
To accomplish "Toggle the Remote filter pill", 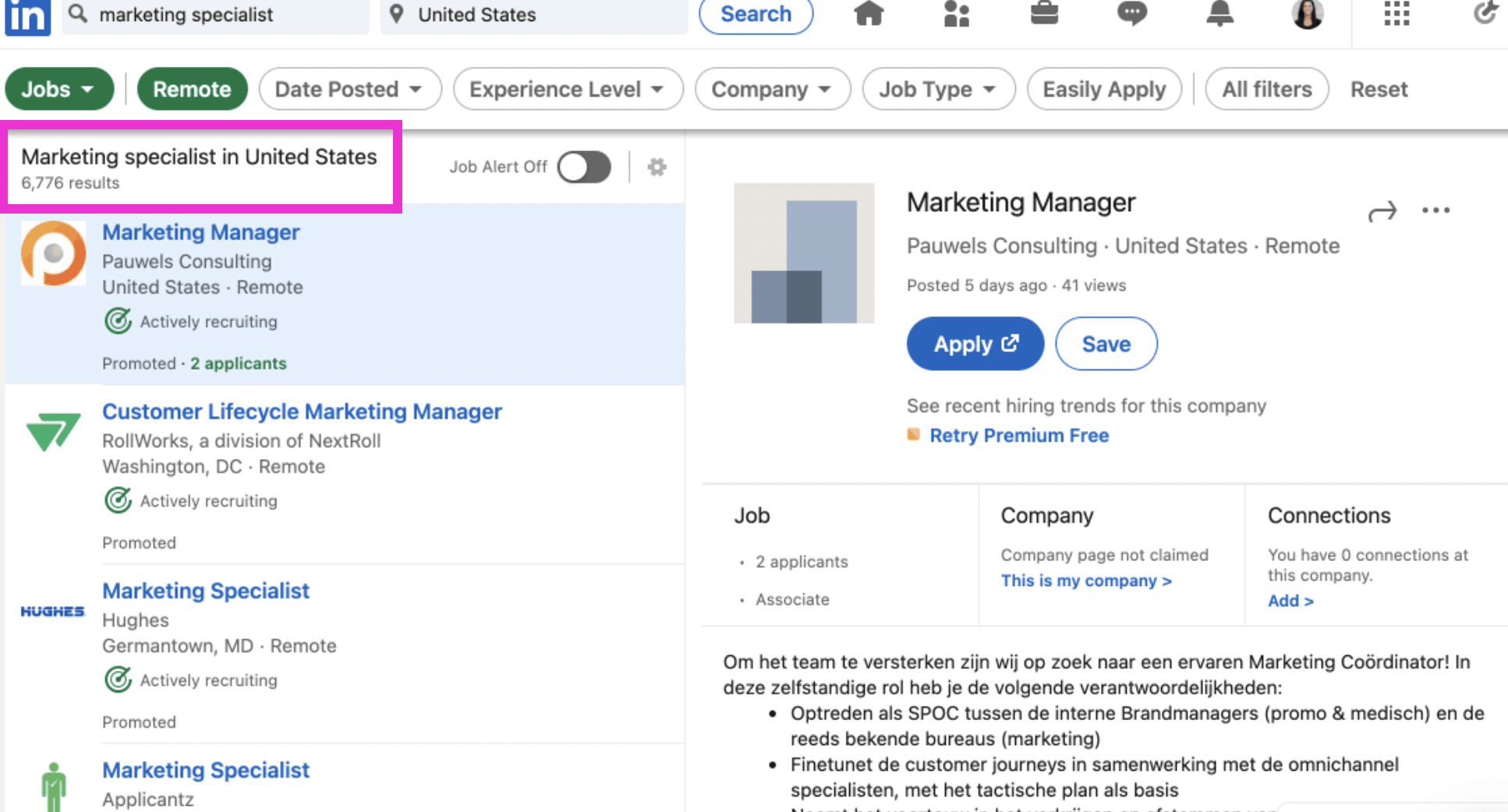I will (x=192, y=89).
